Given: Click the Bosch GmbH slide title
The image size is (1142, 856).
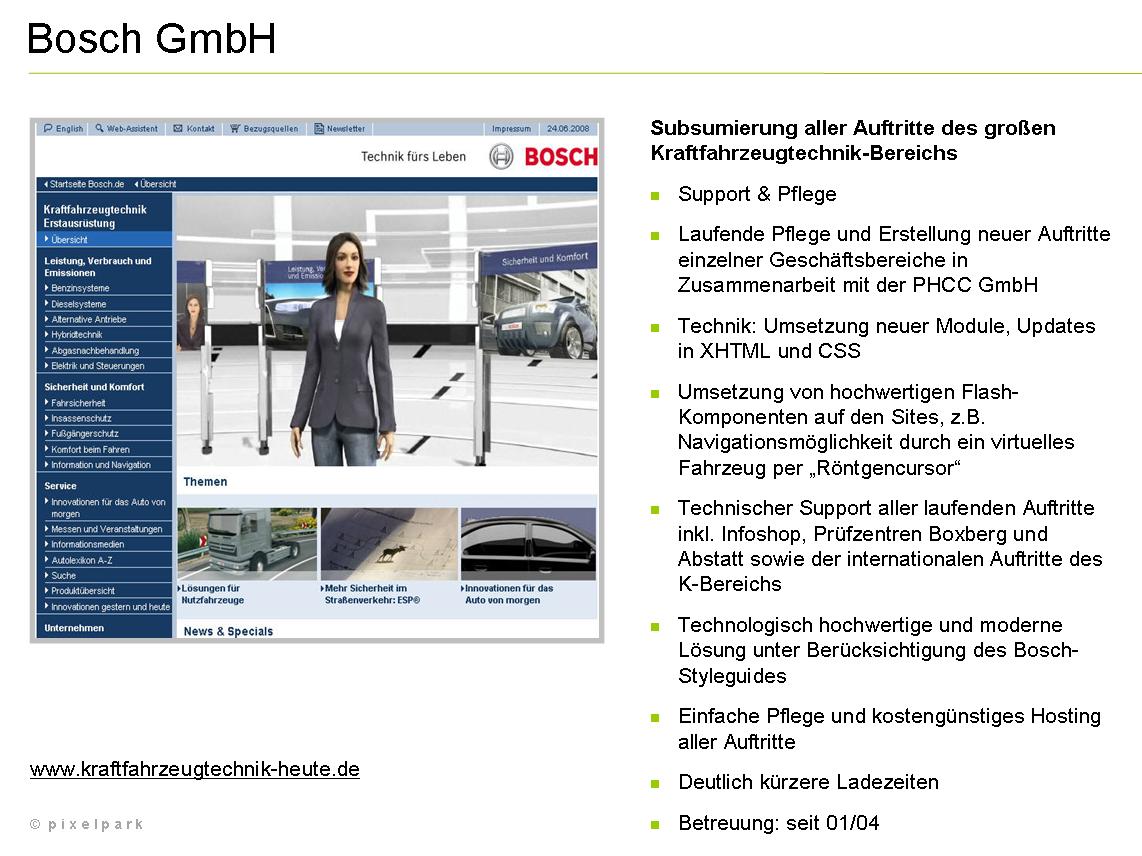Looking at the screenshot, I should pyautogui.click(x=151, y=38).
